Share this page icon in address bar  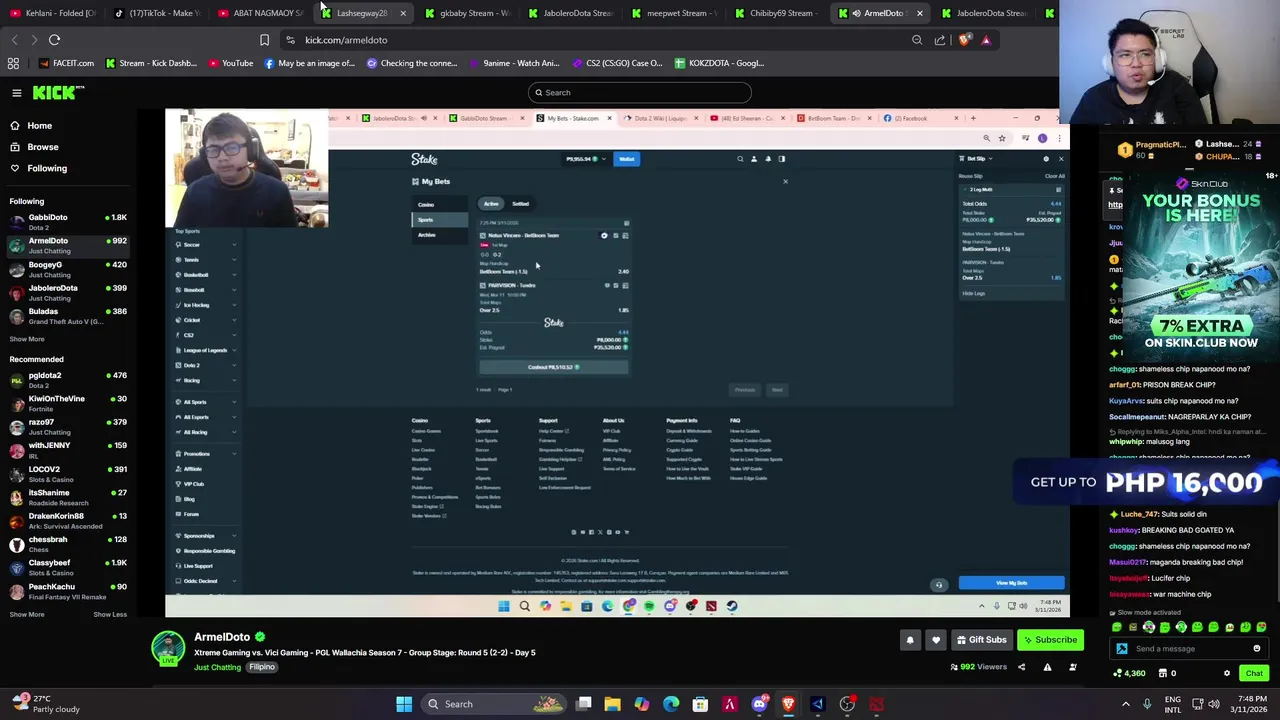(x=940, y=40)
